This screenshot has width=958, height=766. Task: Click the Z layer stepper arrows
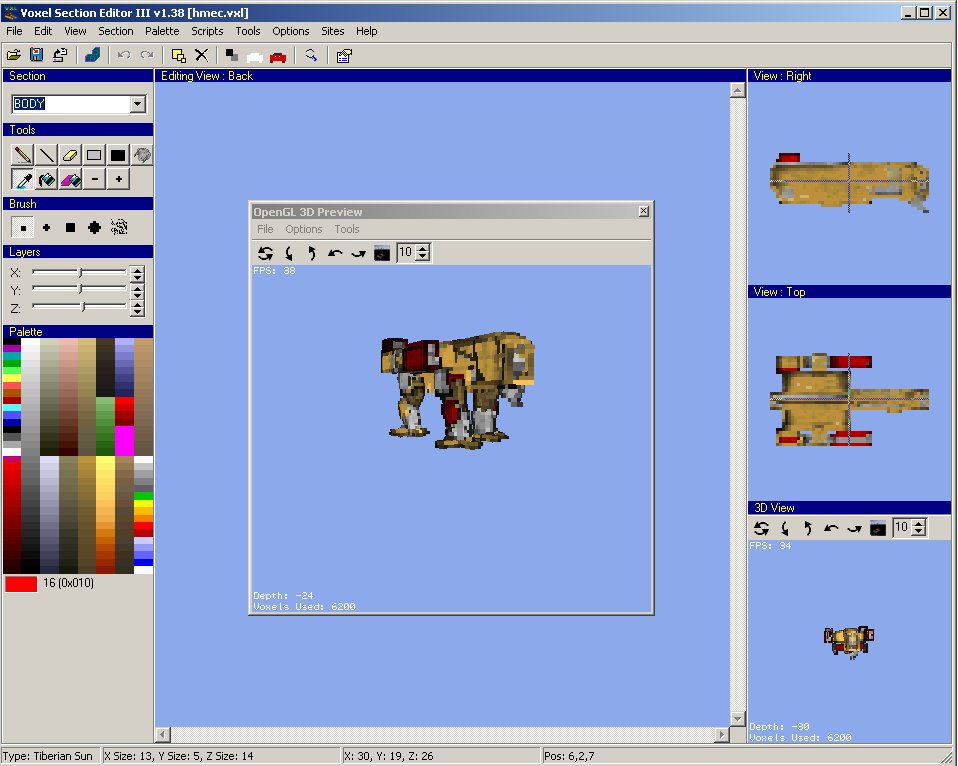[137, 309]
